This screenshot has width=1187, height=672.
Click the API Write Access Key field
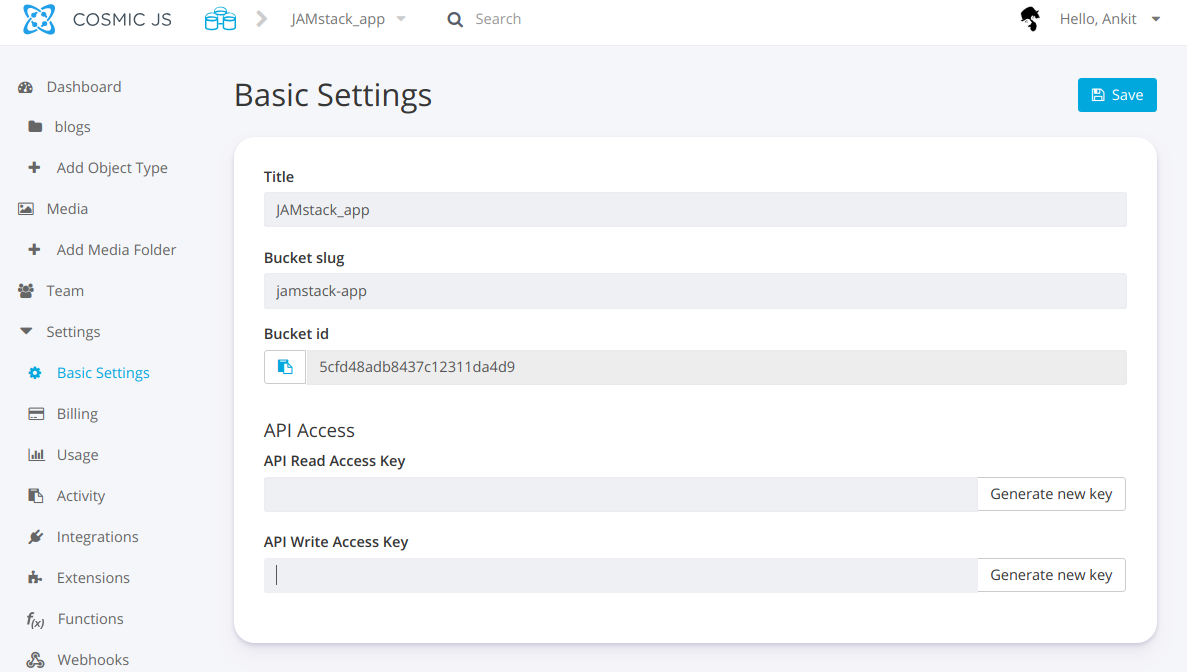tap(621, 575)
